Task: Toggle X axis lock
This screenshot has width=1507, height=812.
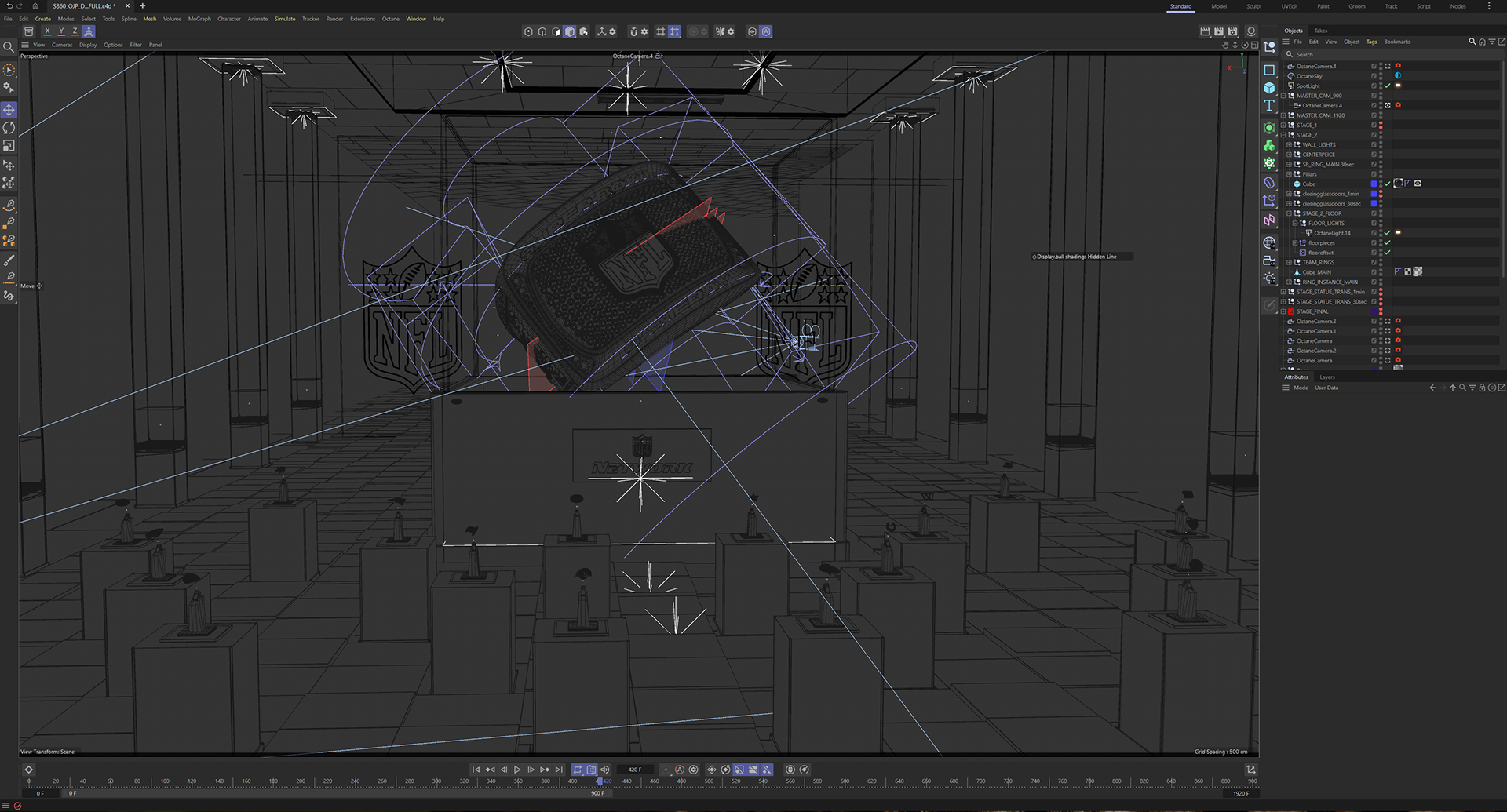Action: pos(48,31)
